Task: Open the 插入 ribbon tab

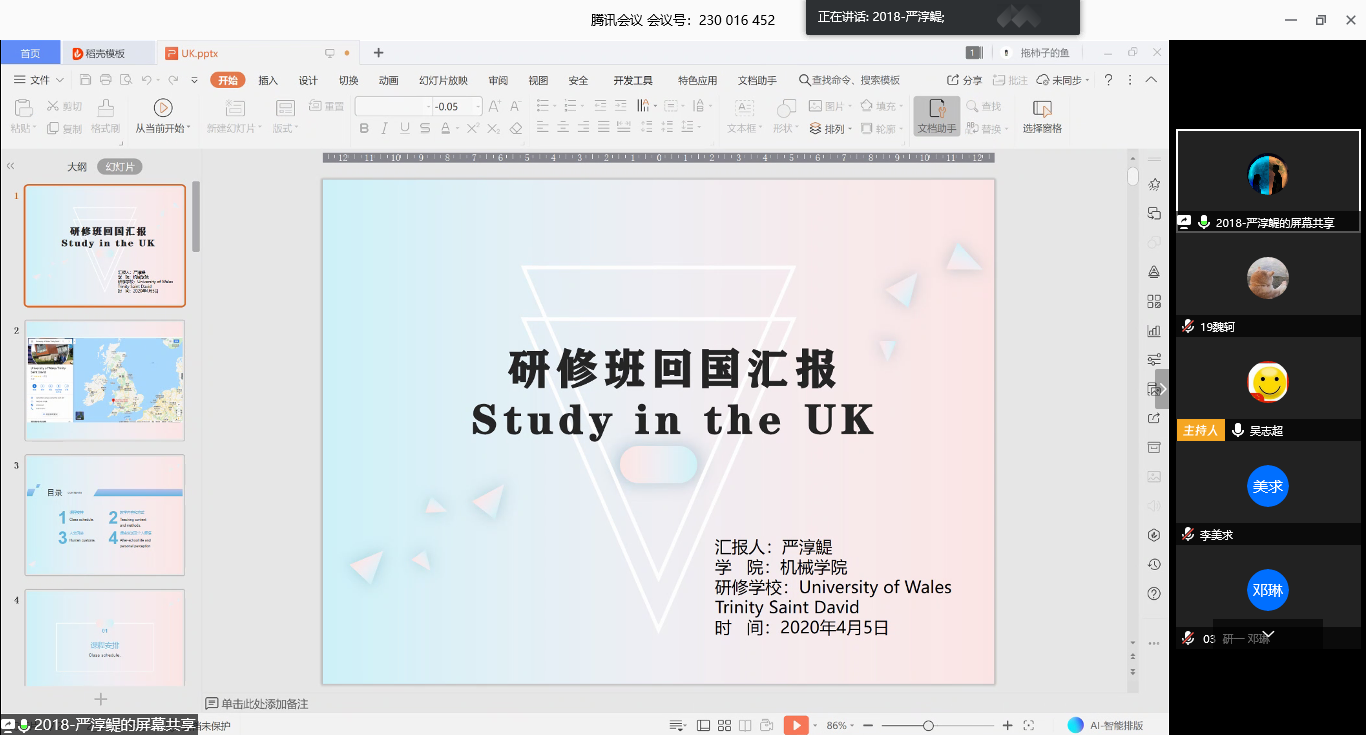Action: 268,80
